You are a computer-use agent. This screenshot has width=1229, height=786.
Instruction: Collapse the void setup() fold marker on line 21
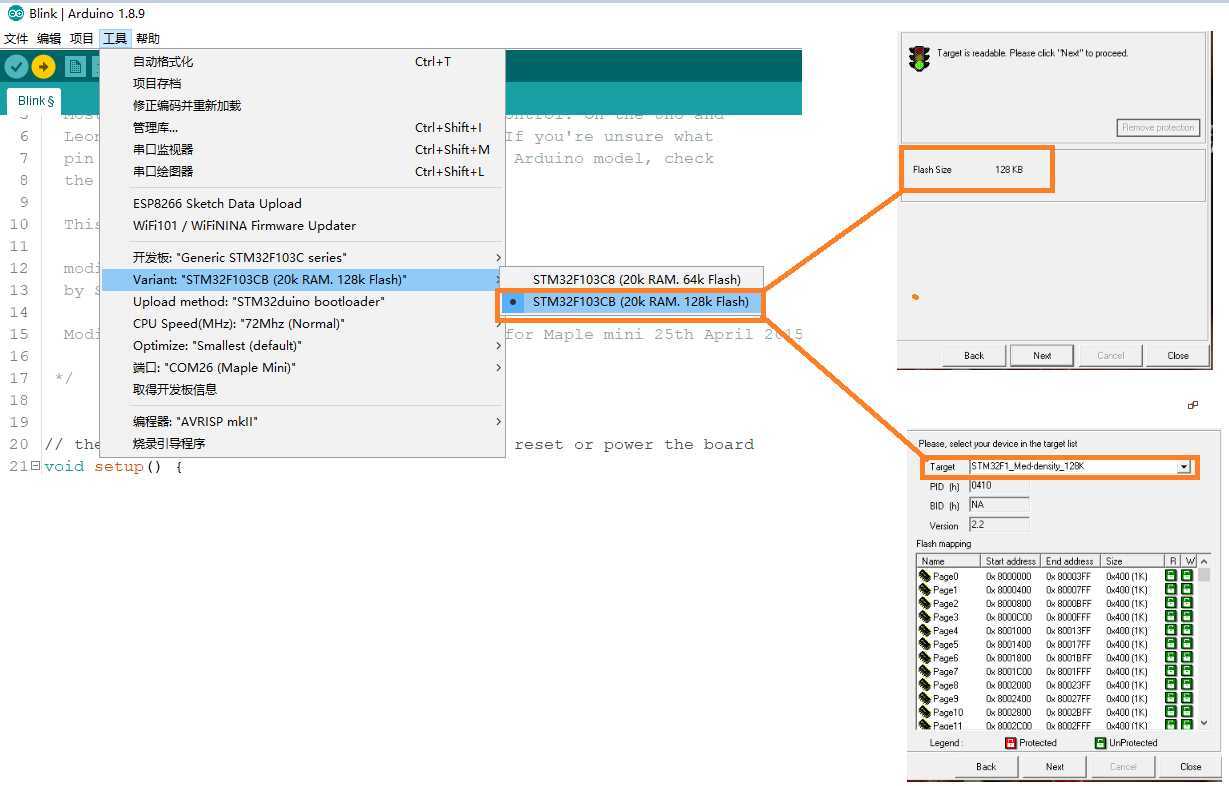click(36, 466)
